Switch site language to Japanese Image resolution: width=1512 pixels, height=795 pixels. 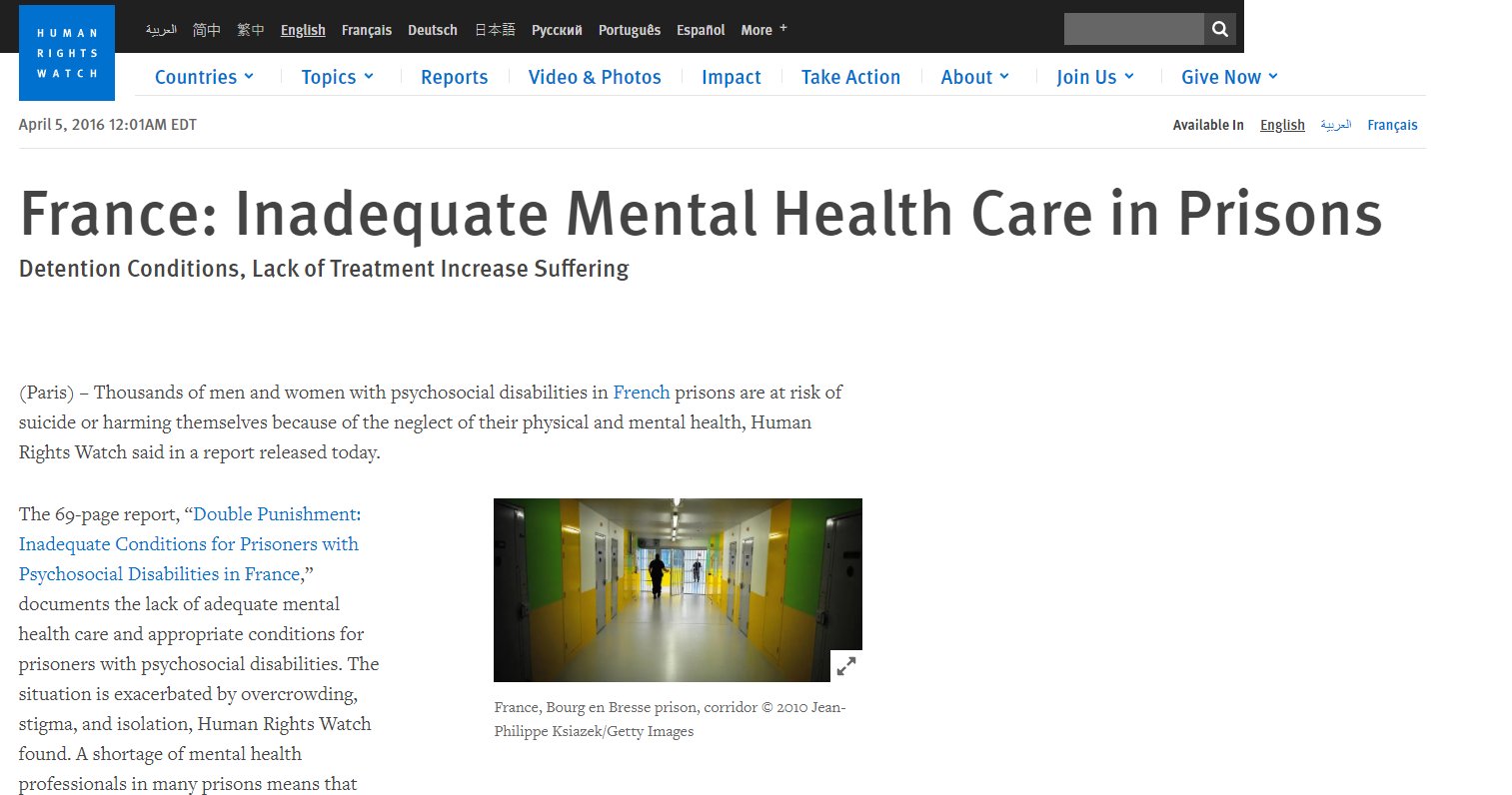tap(495, 30)
